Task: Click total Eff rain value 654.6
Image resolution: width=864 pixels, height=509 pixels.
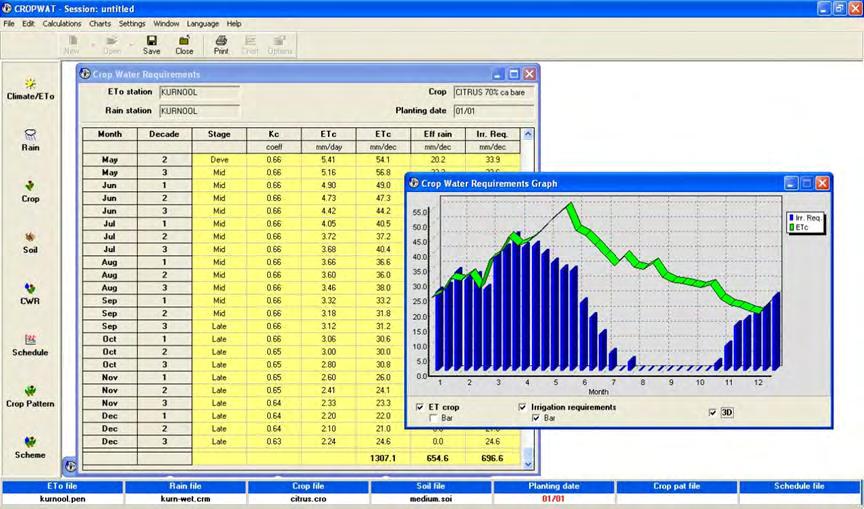Action: 438,458
